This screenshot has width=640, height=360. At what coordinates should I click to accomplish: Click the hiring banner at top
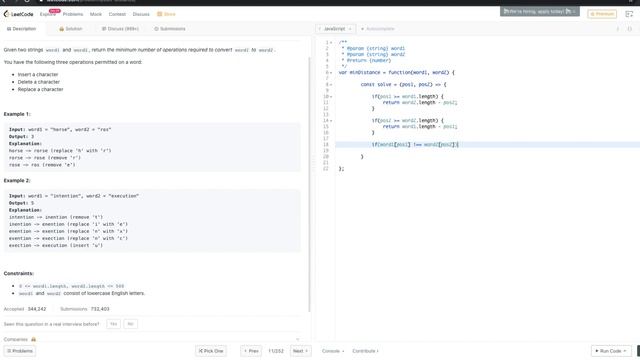click(540, 11)
